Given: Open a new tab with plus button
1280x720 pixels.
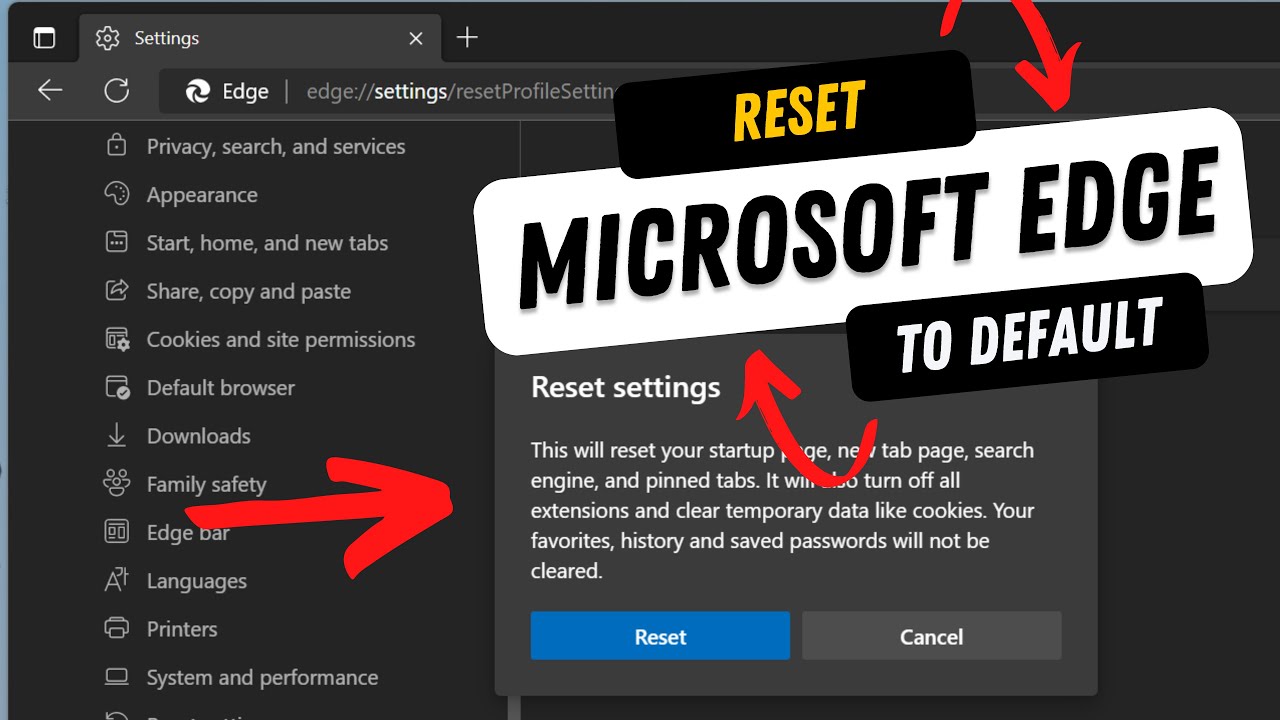Looking at the screenshot, I should [x=467, y=38].
